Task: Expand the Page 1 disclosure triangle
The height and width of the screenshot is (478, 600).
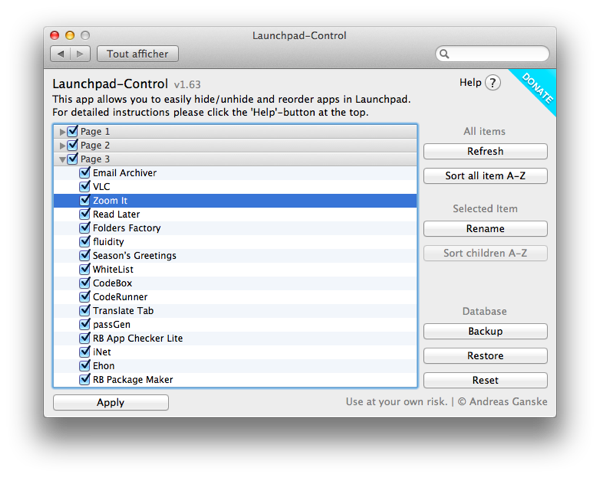Action: 63,132
